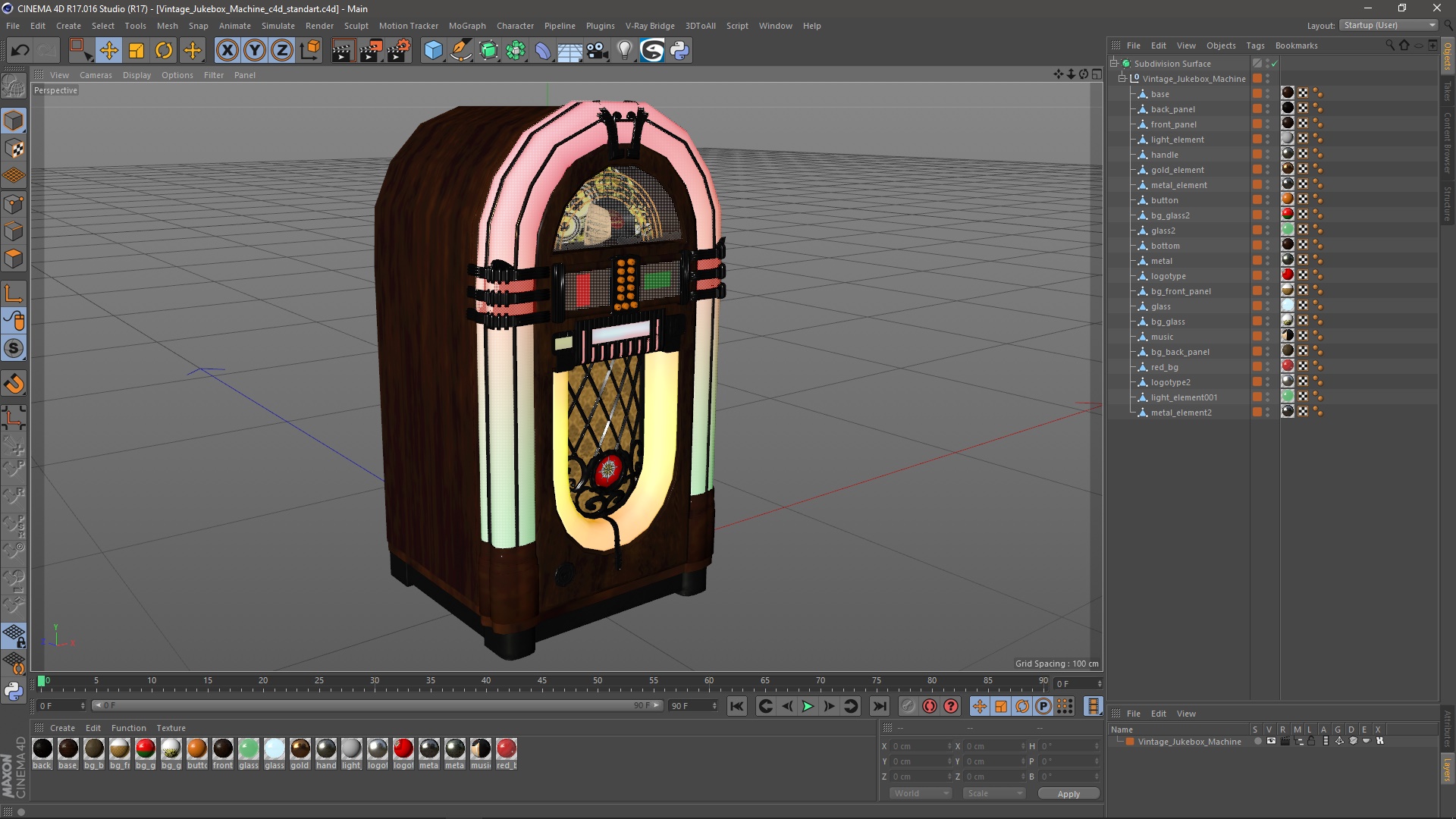This screenshot has height=819, width=1456.
Task: Toggle the Z-axis lock
Action: pyautogui.click(x=281, y=51)
